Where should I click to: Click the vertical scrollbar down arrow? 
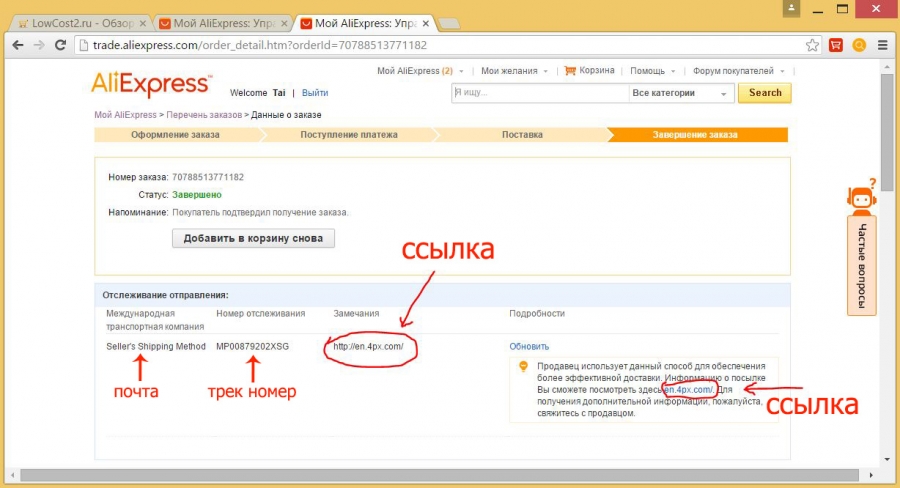point(887,459)
